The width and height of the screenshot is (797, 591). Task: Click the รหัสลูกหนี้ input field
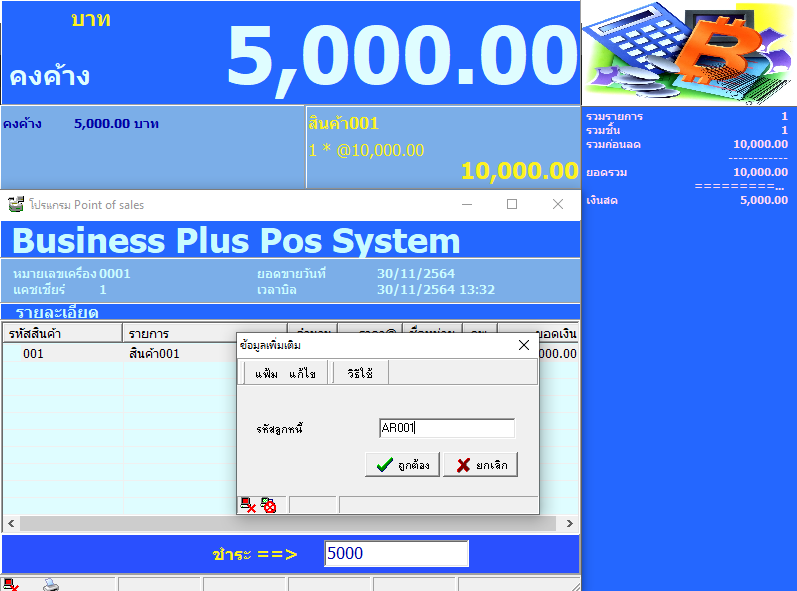[446, 428]
